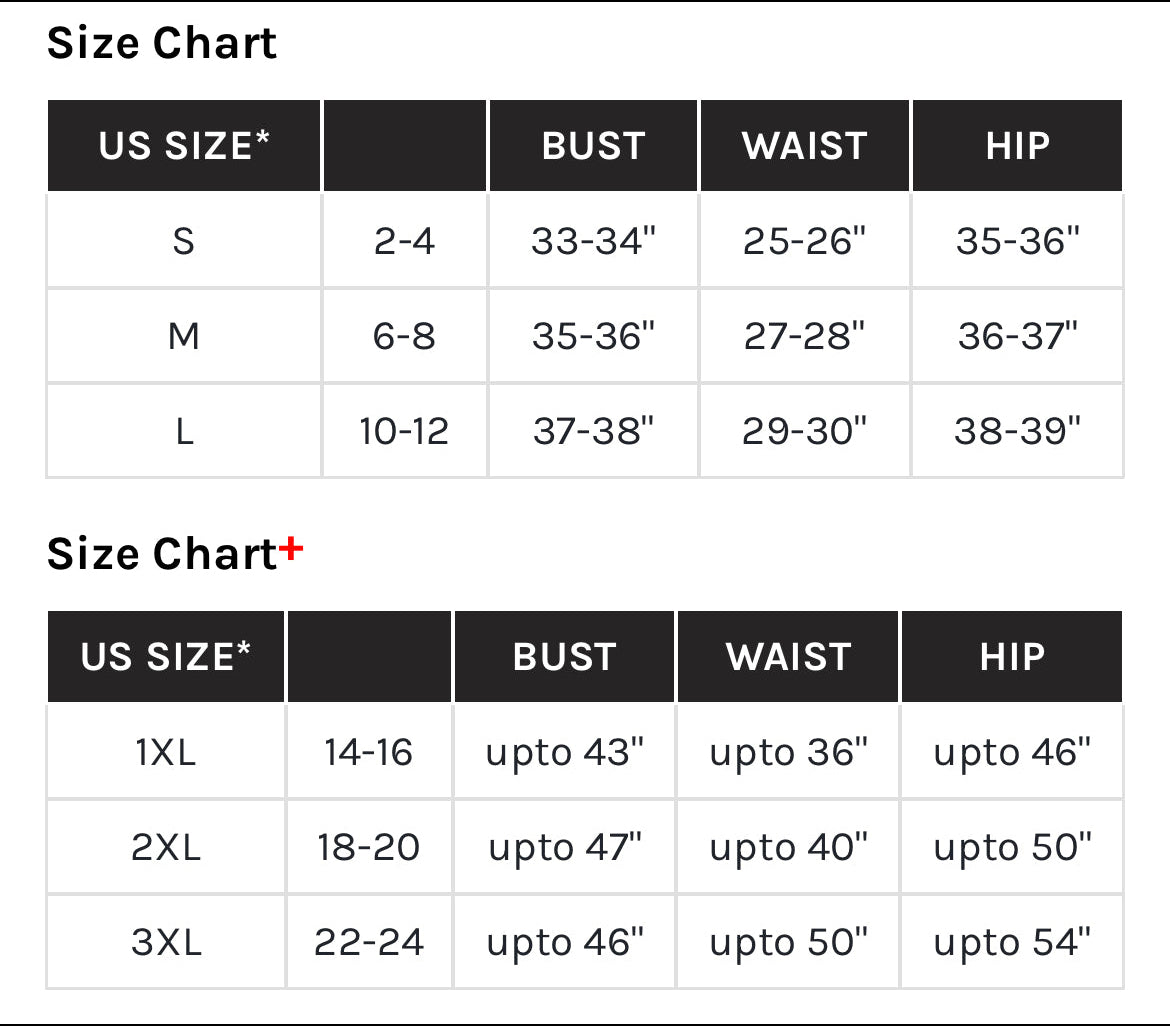Screen dimensions: 1170x1026
Task: Select the 35-36" hip cell for S
Action: click(1018, 241)
